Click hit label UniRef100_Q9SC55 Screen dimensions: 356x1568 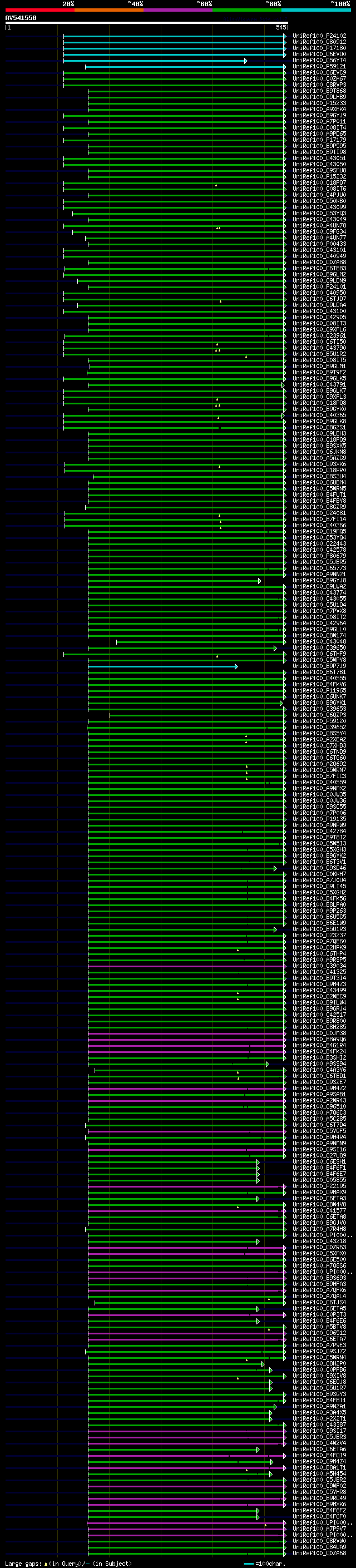pyautogui.click(x=319, y=807)
